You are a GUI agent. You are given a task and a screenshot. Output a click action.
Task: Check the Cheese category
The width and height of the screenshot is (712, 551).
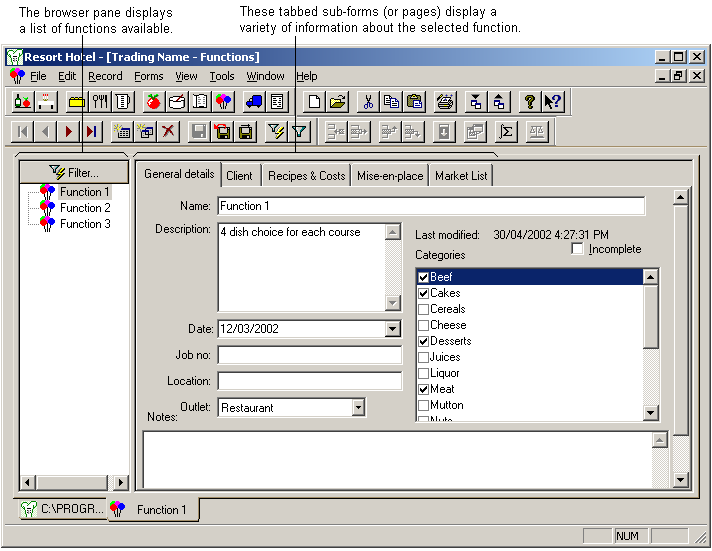click(423, 325)
